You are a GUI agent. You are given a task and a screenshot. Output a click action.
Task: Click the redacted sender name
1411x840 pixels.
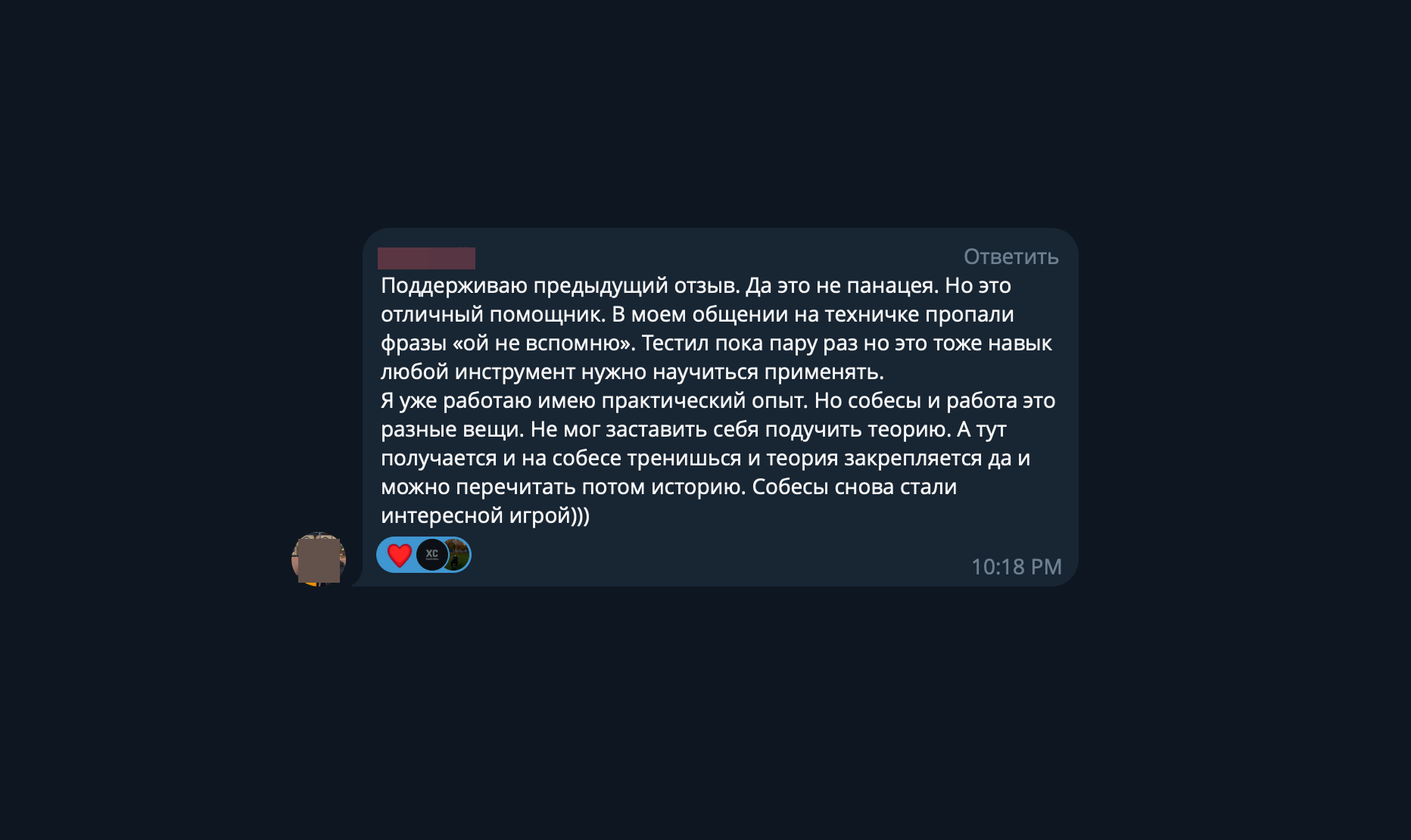tap(426, 258)
